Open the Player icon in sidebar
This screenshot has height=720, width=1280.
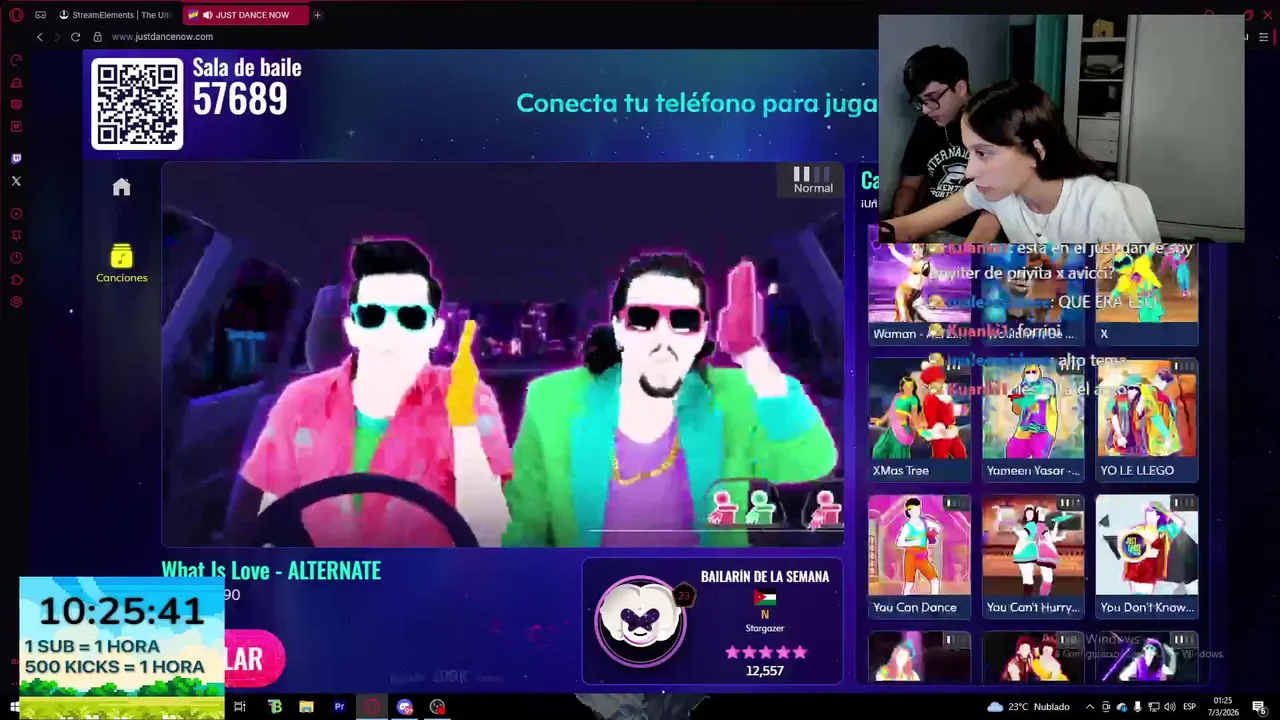pos(16,214)
